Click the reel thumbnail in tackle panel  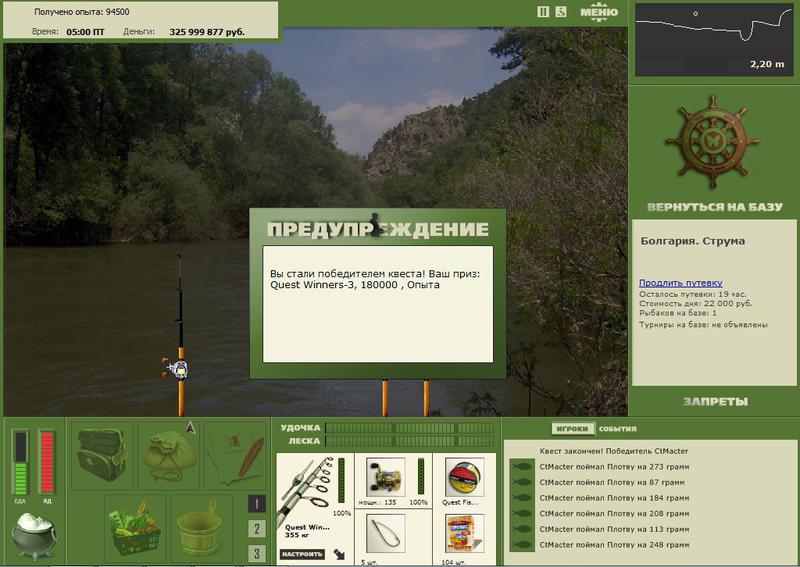tap(386, 477)
